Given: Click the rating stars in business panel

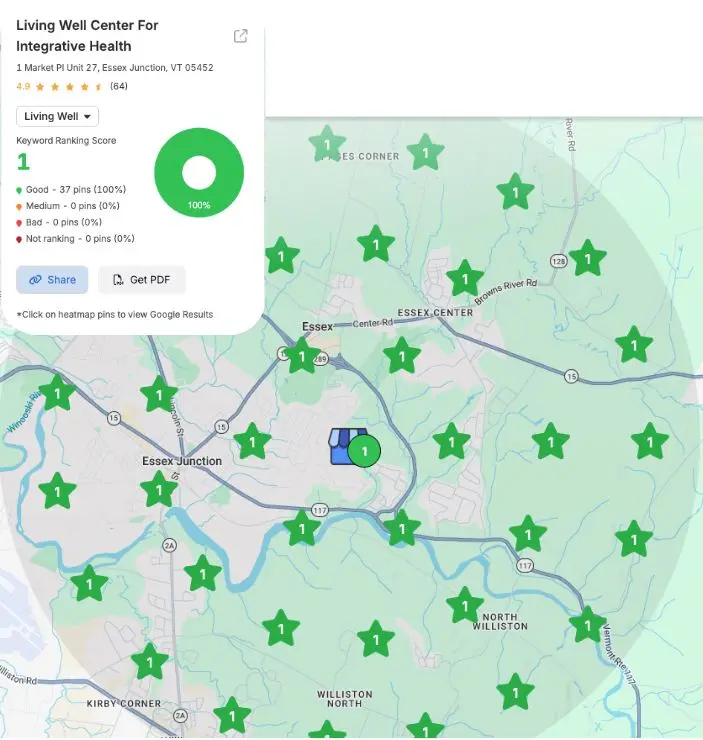Looking at the screenshot, I should coord(69,86).
